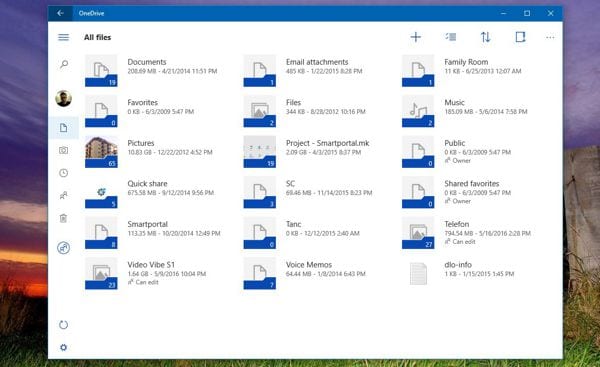Click the user profile avatar

point(64,98)
